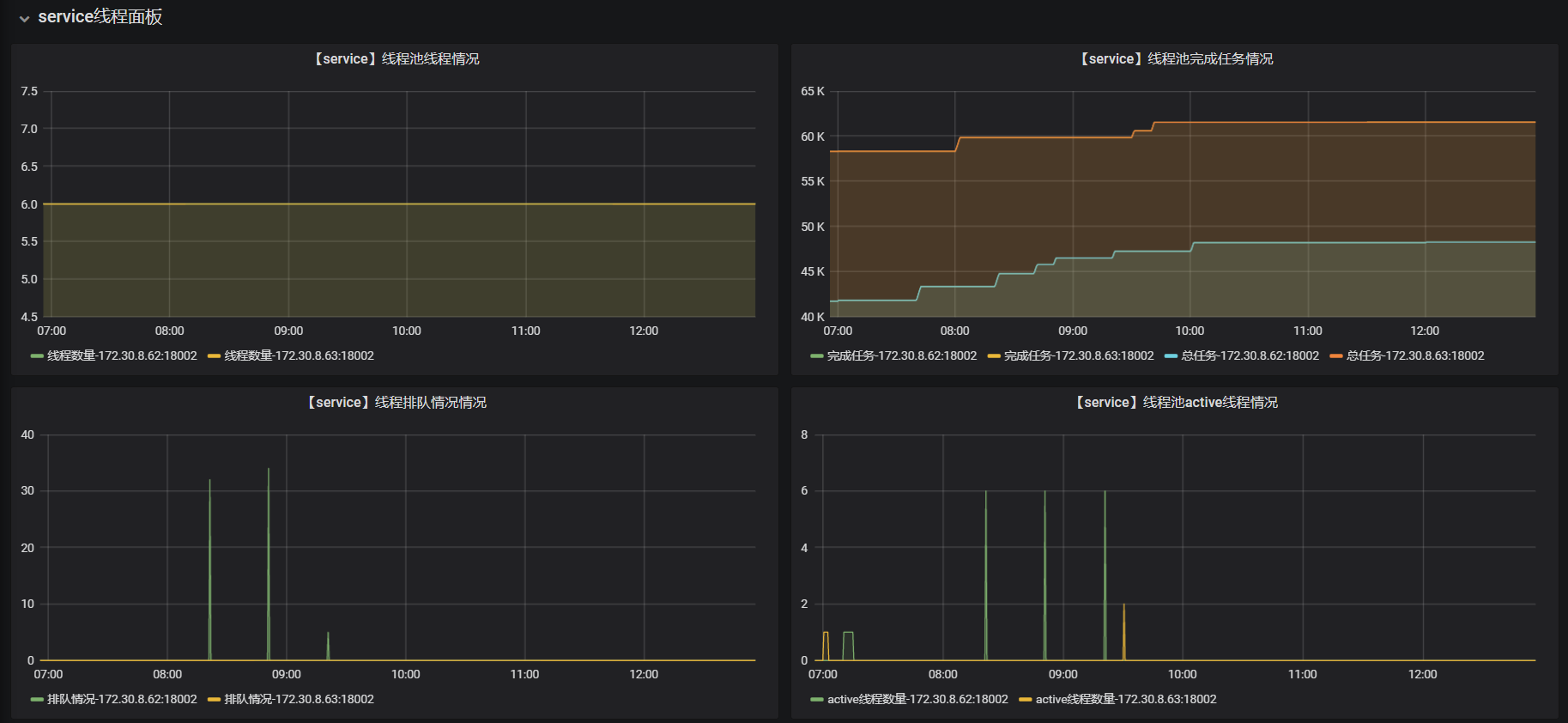
Task: Open the 【service】线程池完成任务情况 panel title menu
Action: coord(1175,59)
